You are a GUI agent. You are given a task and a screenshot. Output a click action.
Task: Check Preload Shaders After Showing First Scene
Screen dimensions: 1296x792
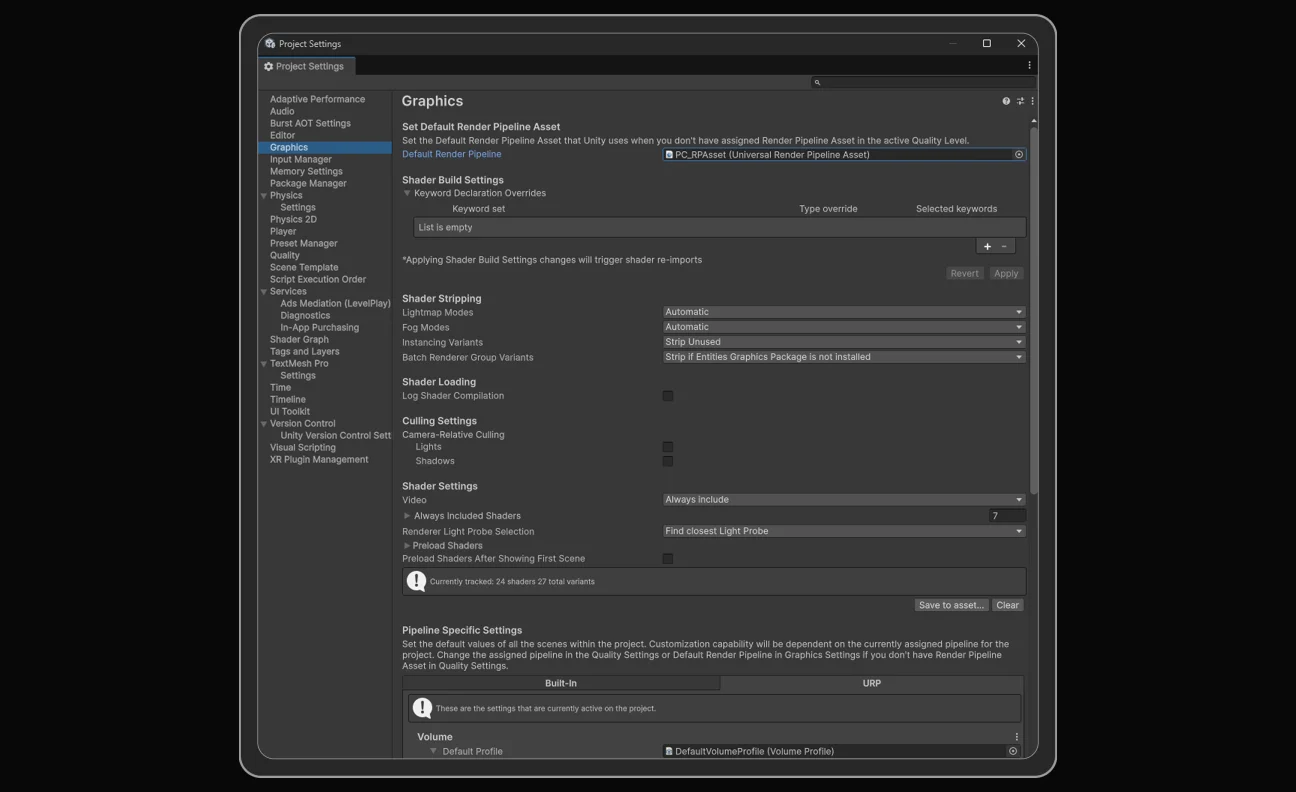click(668, 559)
